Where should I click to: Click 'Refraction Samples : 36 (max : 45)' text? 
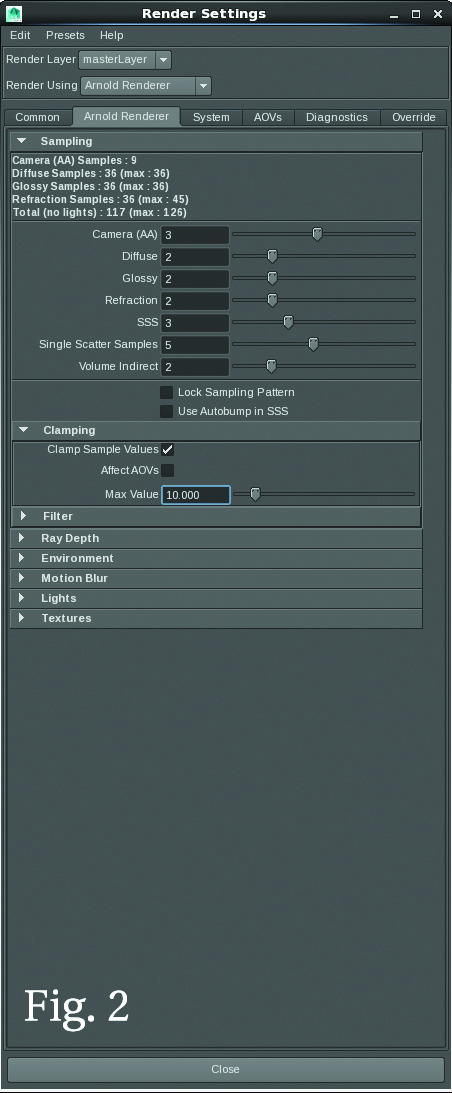(x=100, y=199)
